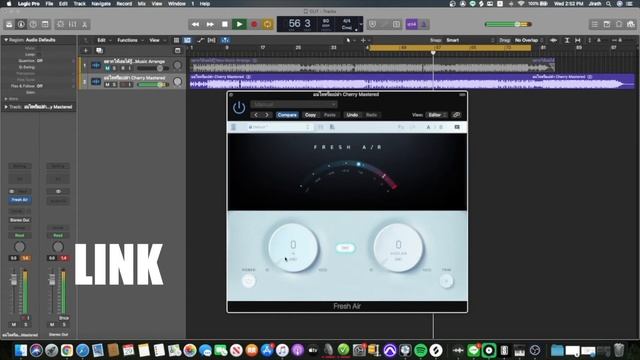Click the Copy button in plugin header
Screen dimensions: 640x360
click(x=310, y=115)
